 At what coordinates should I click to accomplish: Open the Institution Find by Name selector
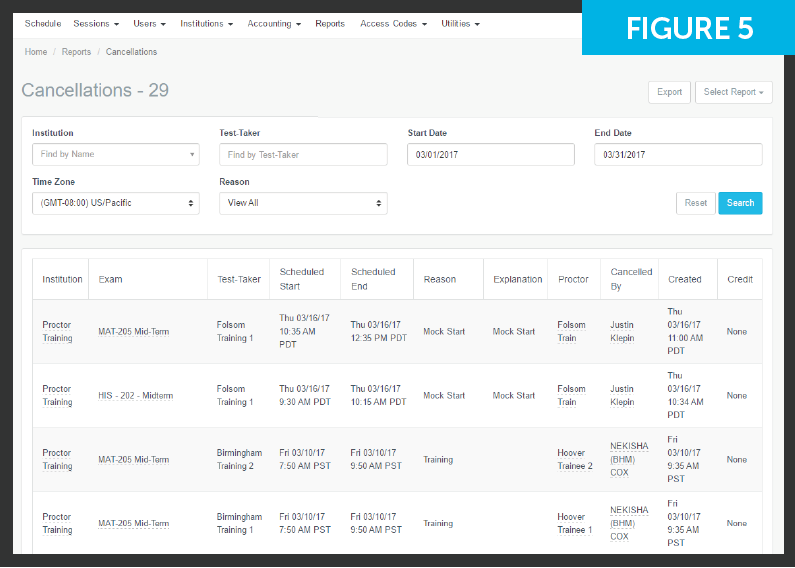[115, 155]
